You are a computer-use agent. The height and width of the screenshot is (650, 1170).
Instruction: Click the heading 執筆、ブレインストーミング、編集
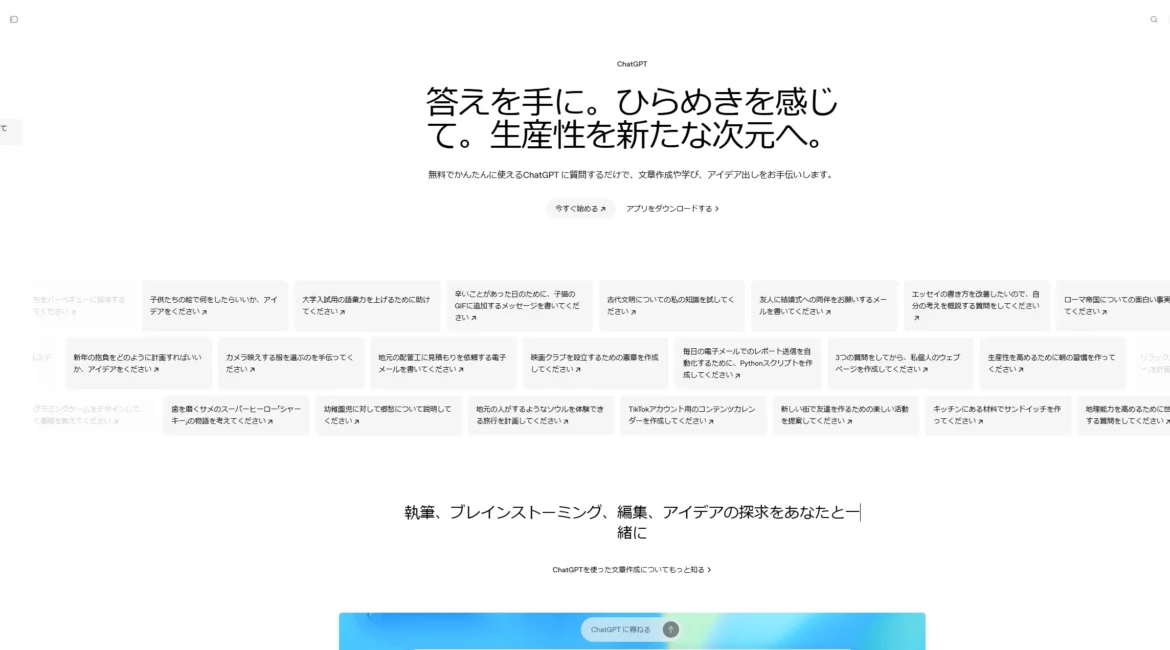tap(632, 522)
